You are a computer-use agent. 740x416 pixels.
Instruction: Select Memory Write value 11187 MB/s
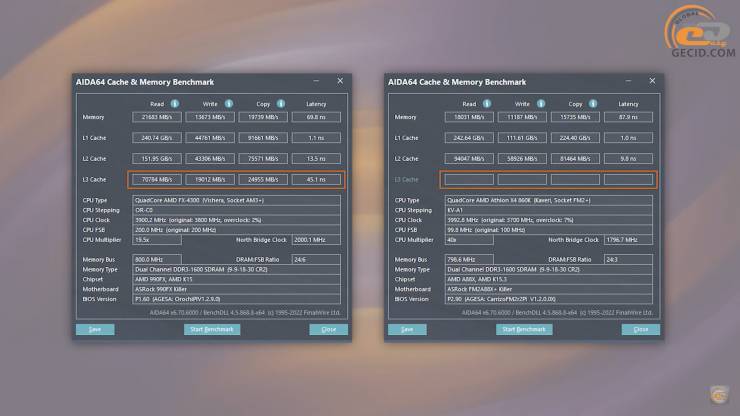522,117
